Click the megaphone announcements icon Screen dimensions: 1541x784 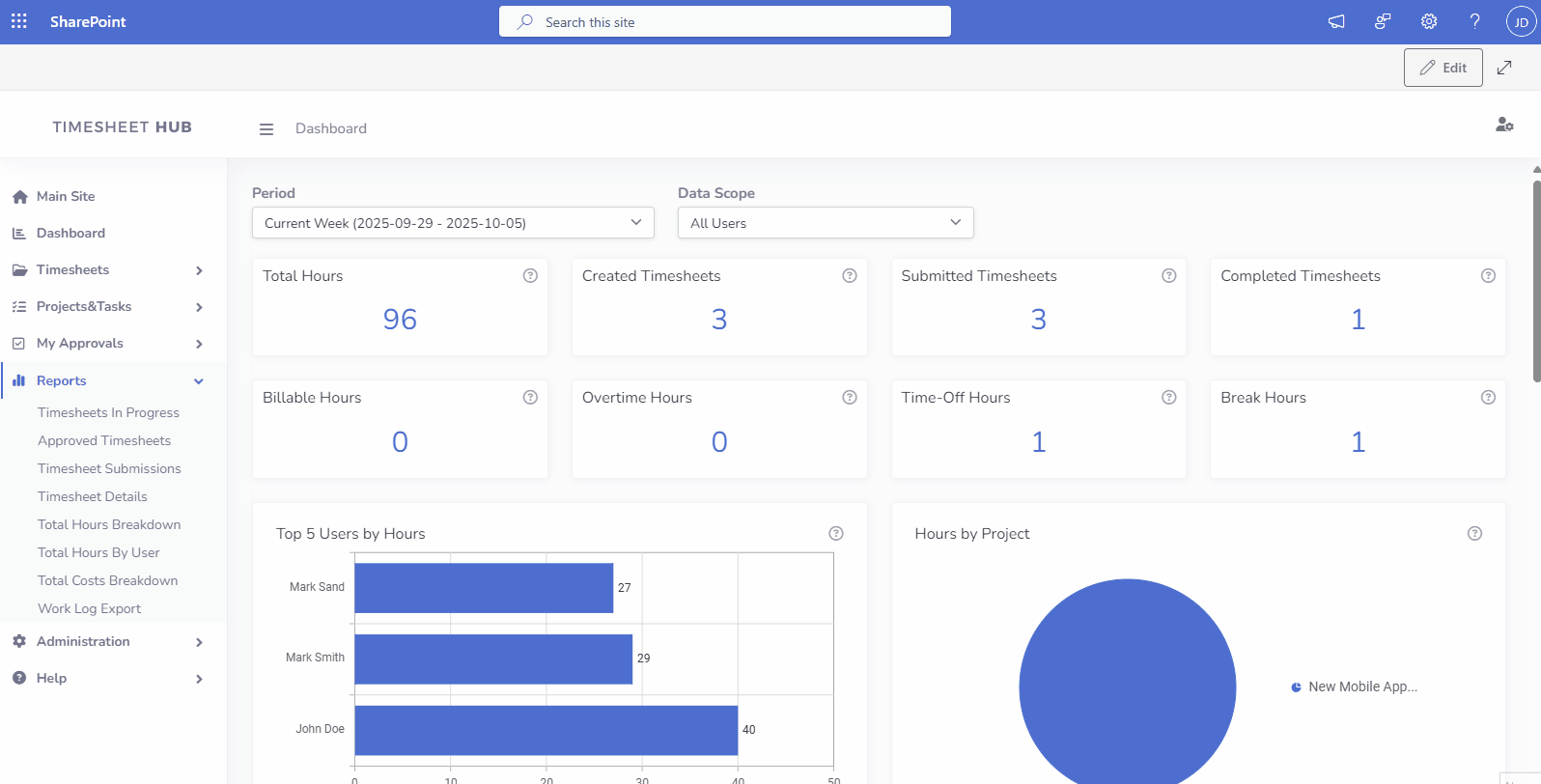click(x=1336, y=21)
